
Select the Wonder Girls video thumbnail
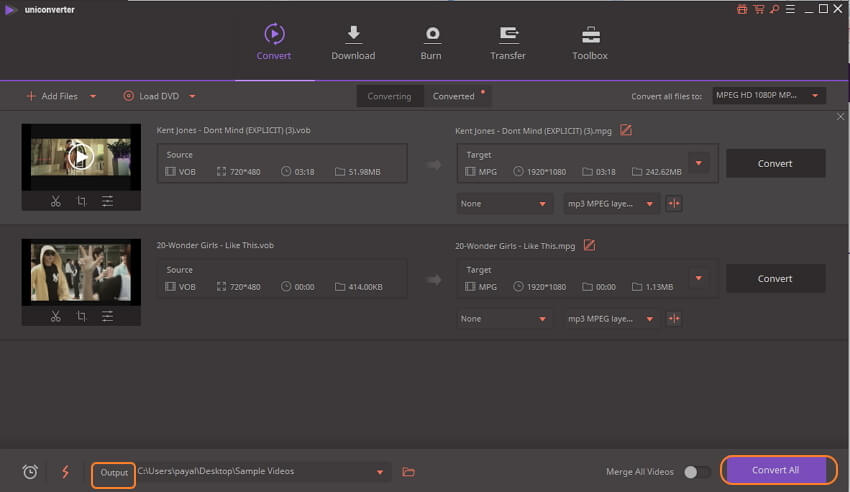pos(81,272)
